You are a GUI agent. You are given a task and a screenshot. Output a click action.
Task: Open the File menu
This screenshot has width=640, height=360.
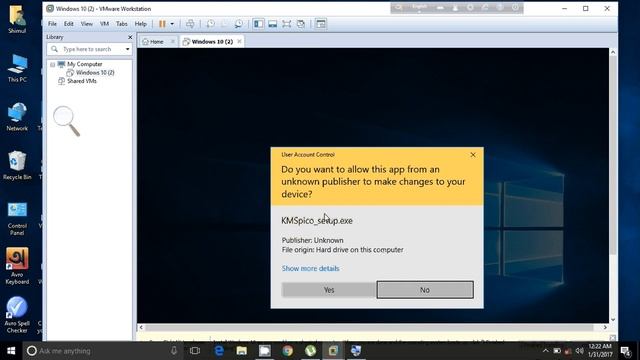(52, 24)
